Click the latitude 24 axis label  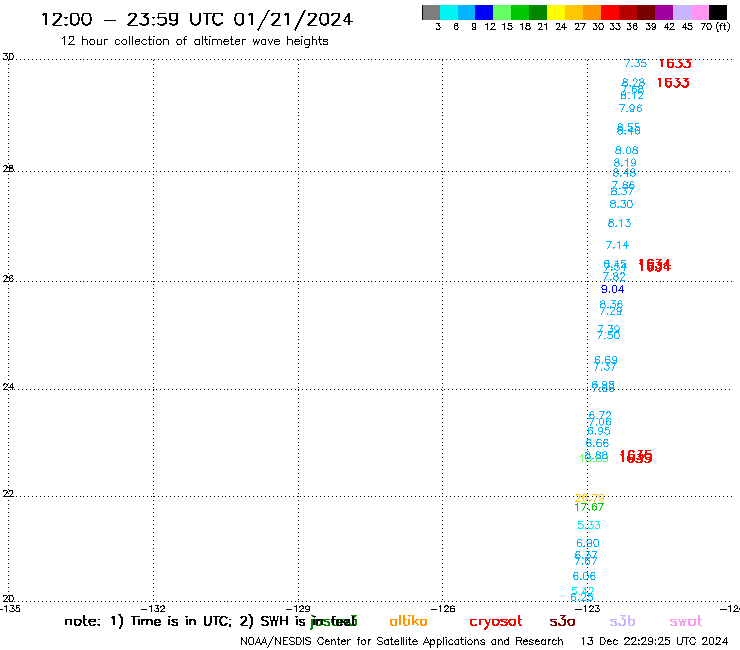[8, 387]
